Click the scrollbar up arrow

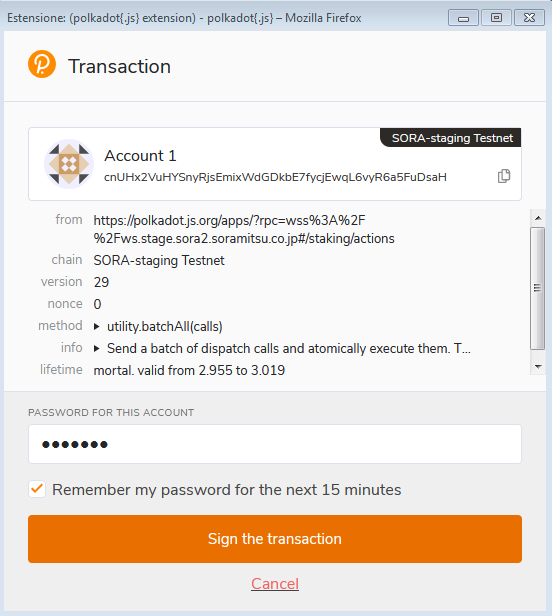(538, 218)
